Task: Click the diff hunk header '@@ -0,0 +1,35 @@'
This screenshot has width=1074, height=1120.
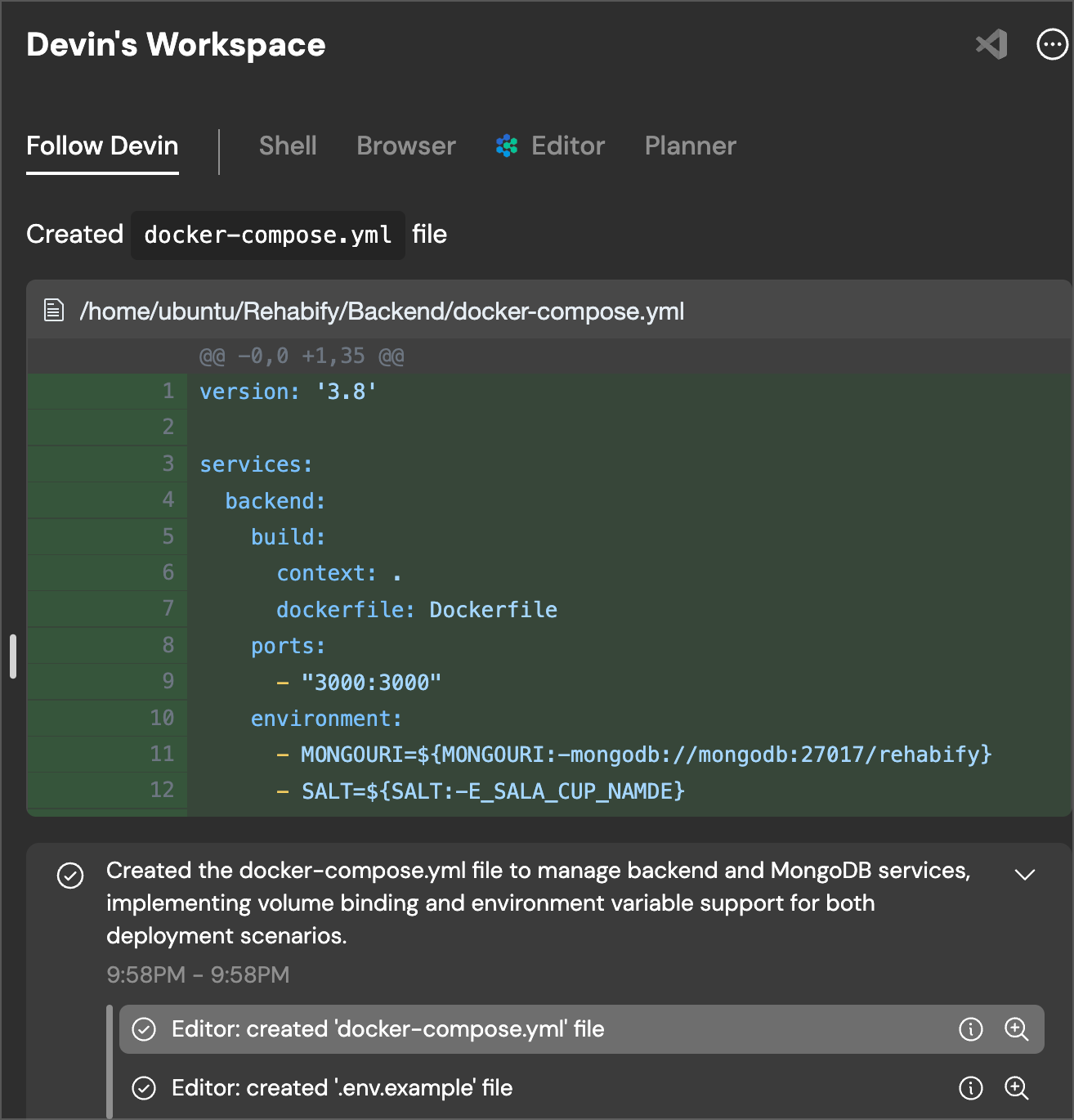Action: click(x=302, y=356)
